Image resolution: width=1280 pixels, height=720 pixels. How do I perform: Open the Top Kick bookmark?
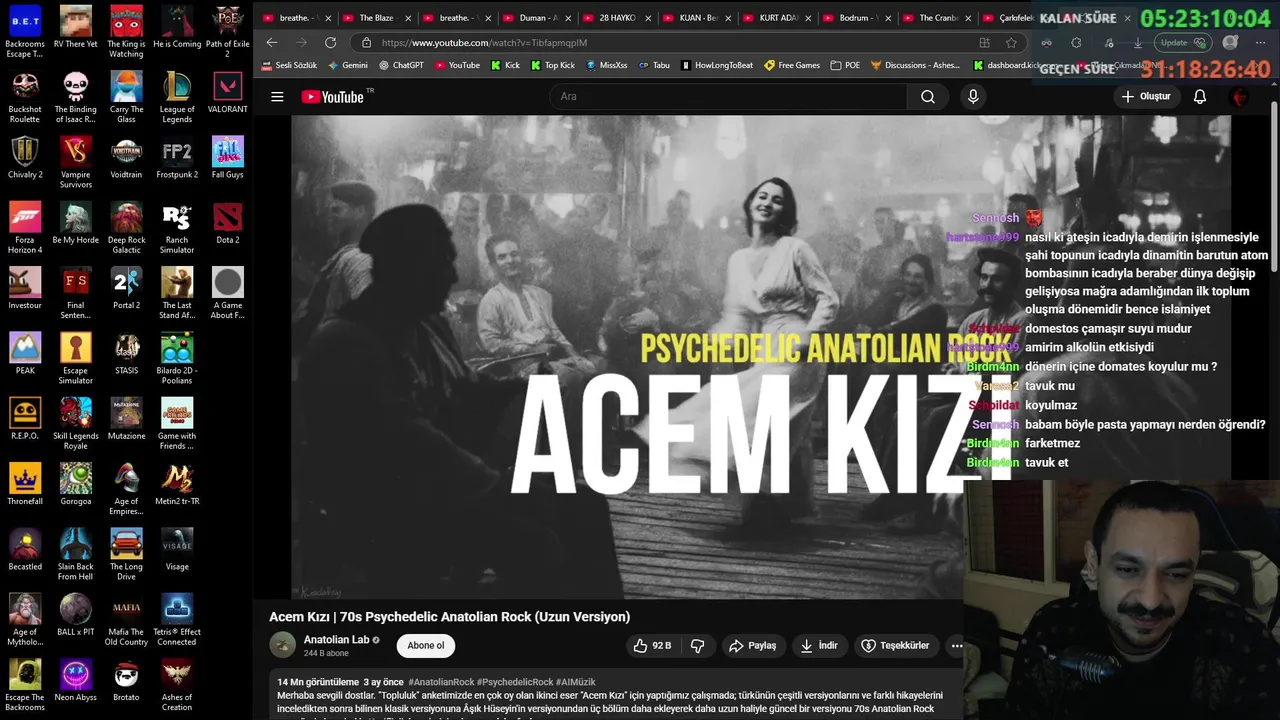(553, 65)
